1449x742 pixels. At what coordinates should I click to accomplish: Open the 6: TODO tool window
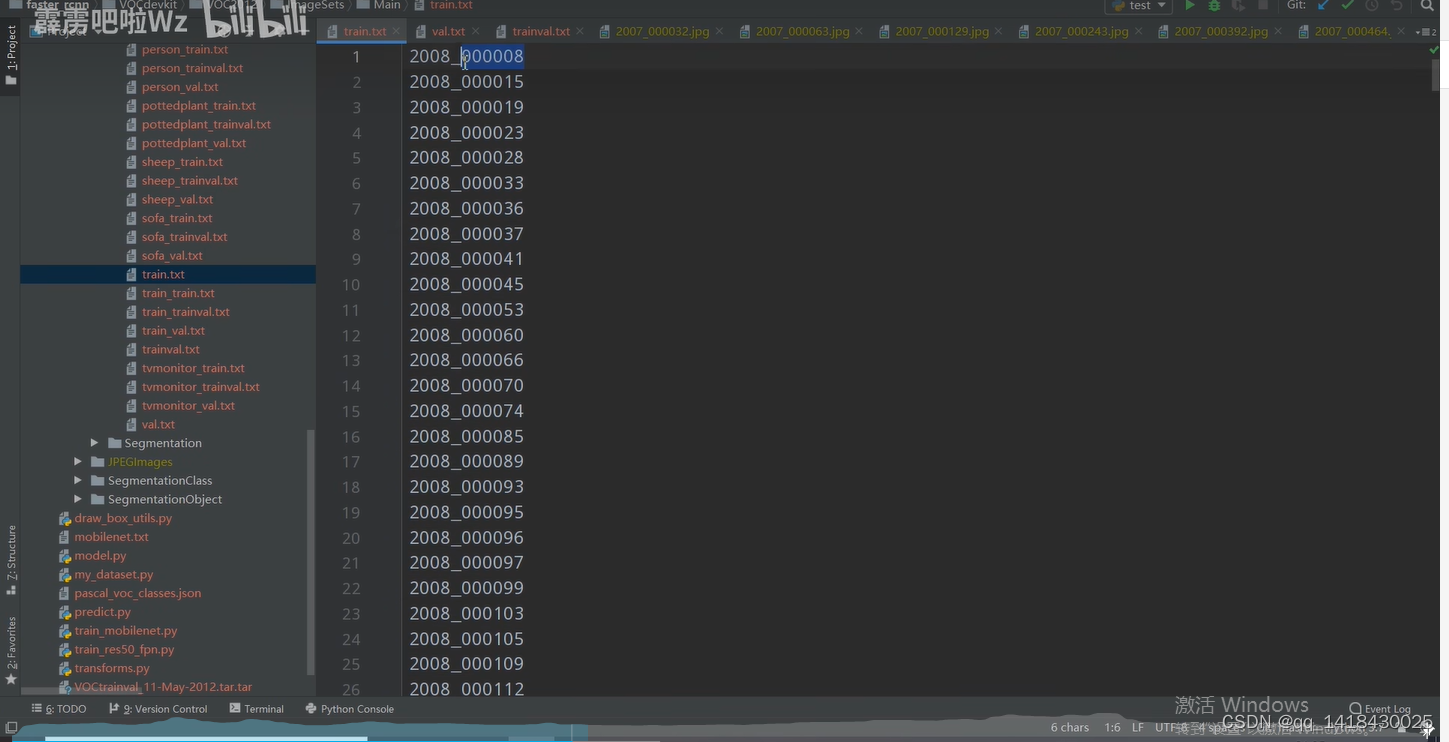[59, 709]
